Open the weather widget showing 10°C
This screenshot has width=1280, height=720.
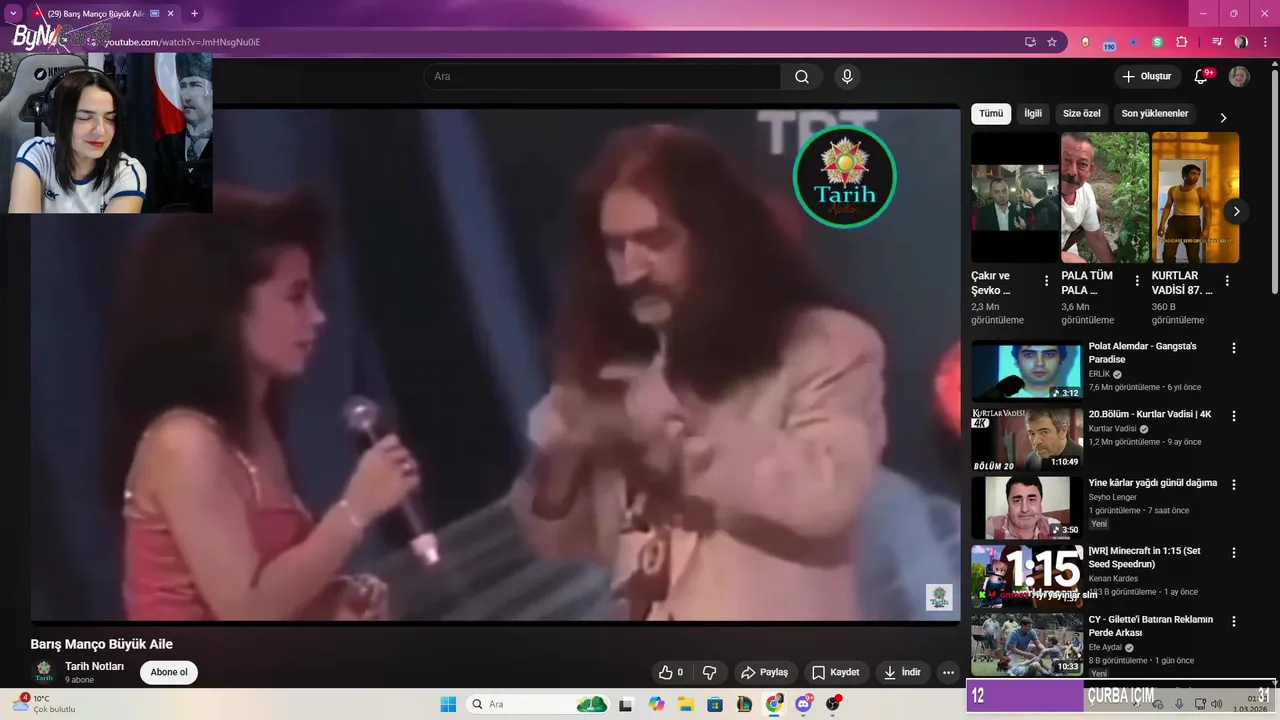pos(44,704)
